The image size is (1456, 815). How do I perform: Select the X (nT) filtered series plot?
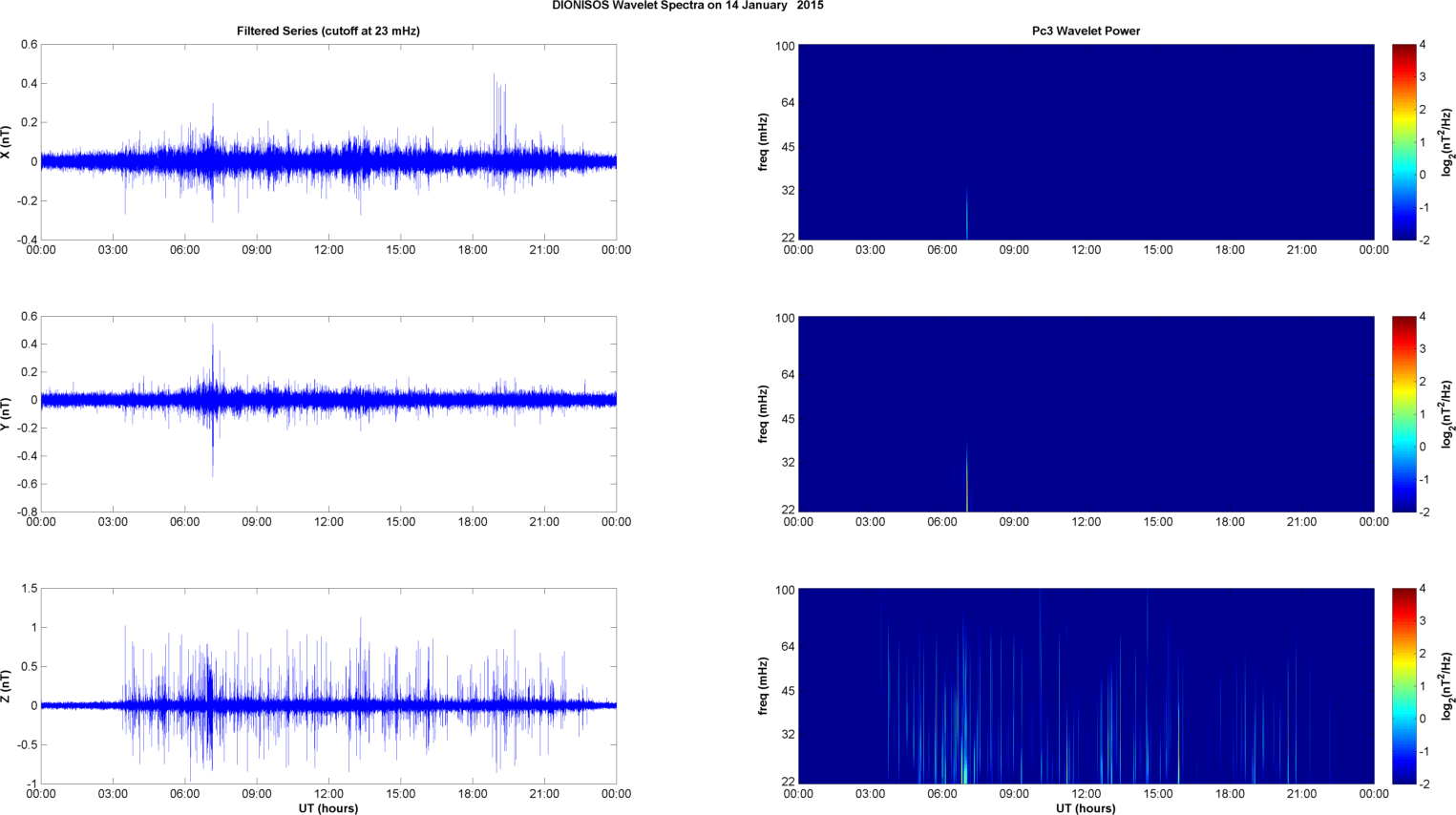(328, 142)
